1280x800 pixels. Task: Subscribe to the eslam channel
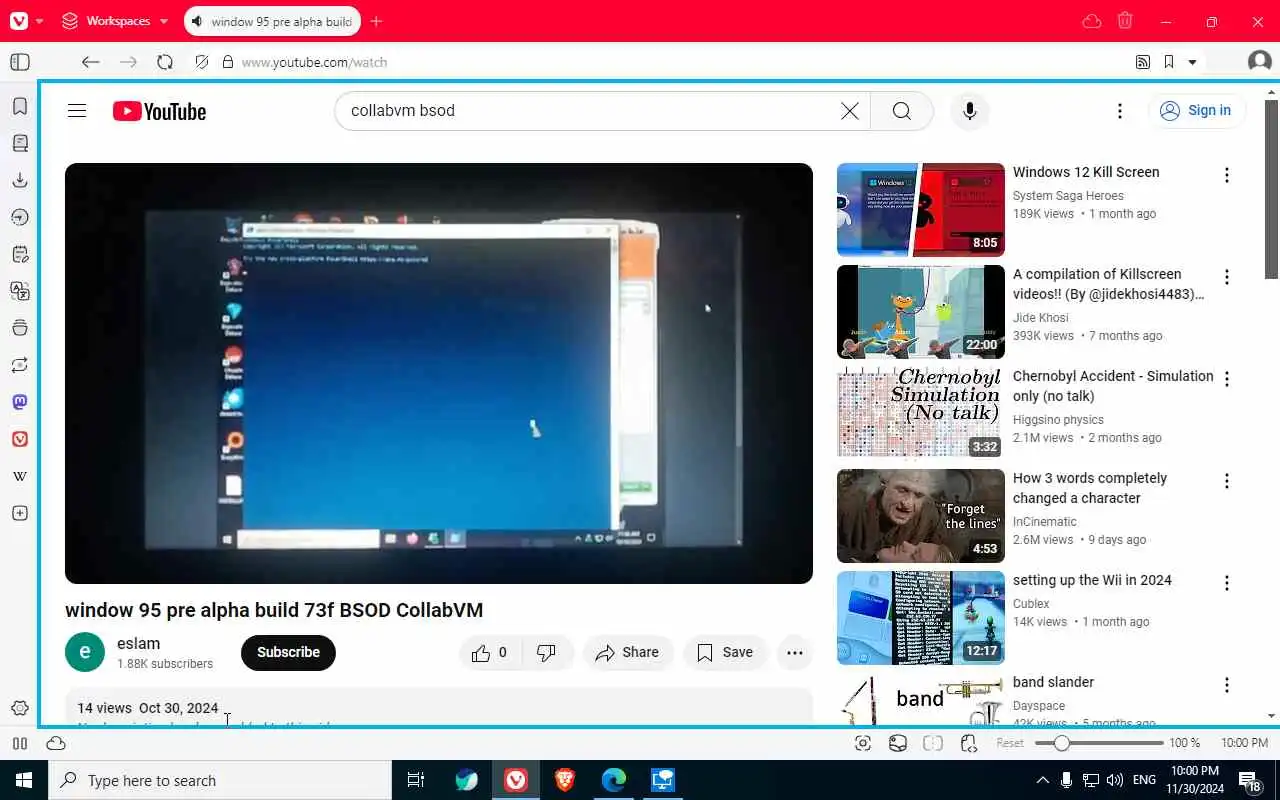pos(288,652)
